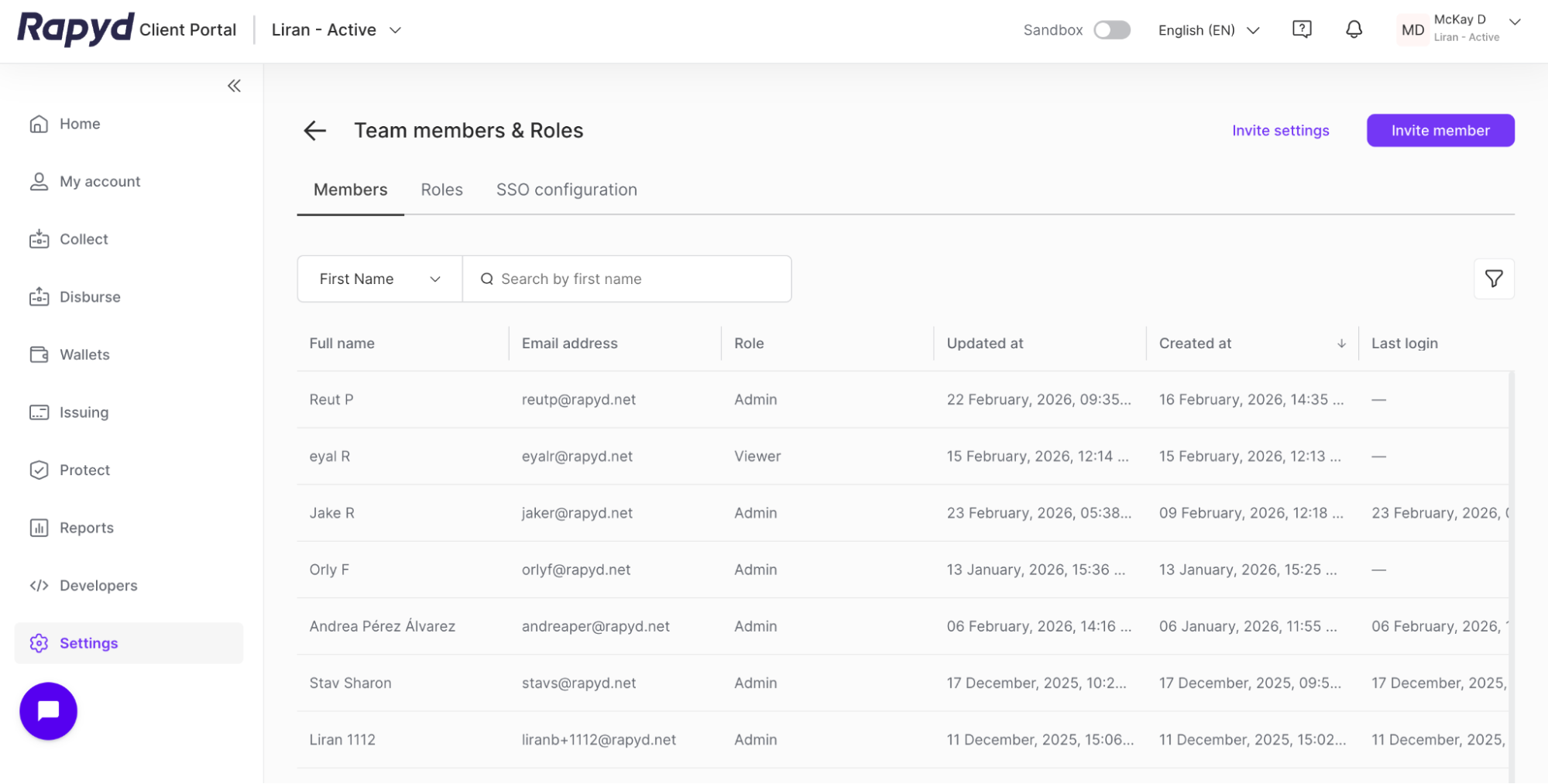Open Developers section in the sidebar

tap(98, 586)
